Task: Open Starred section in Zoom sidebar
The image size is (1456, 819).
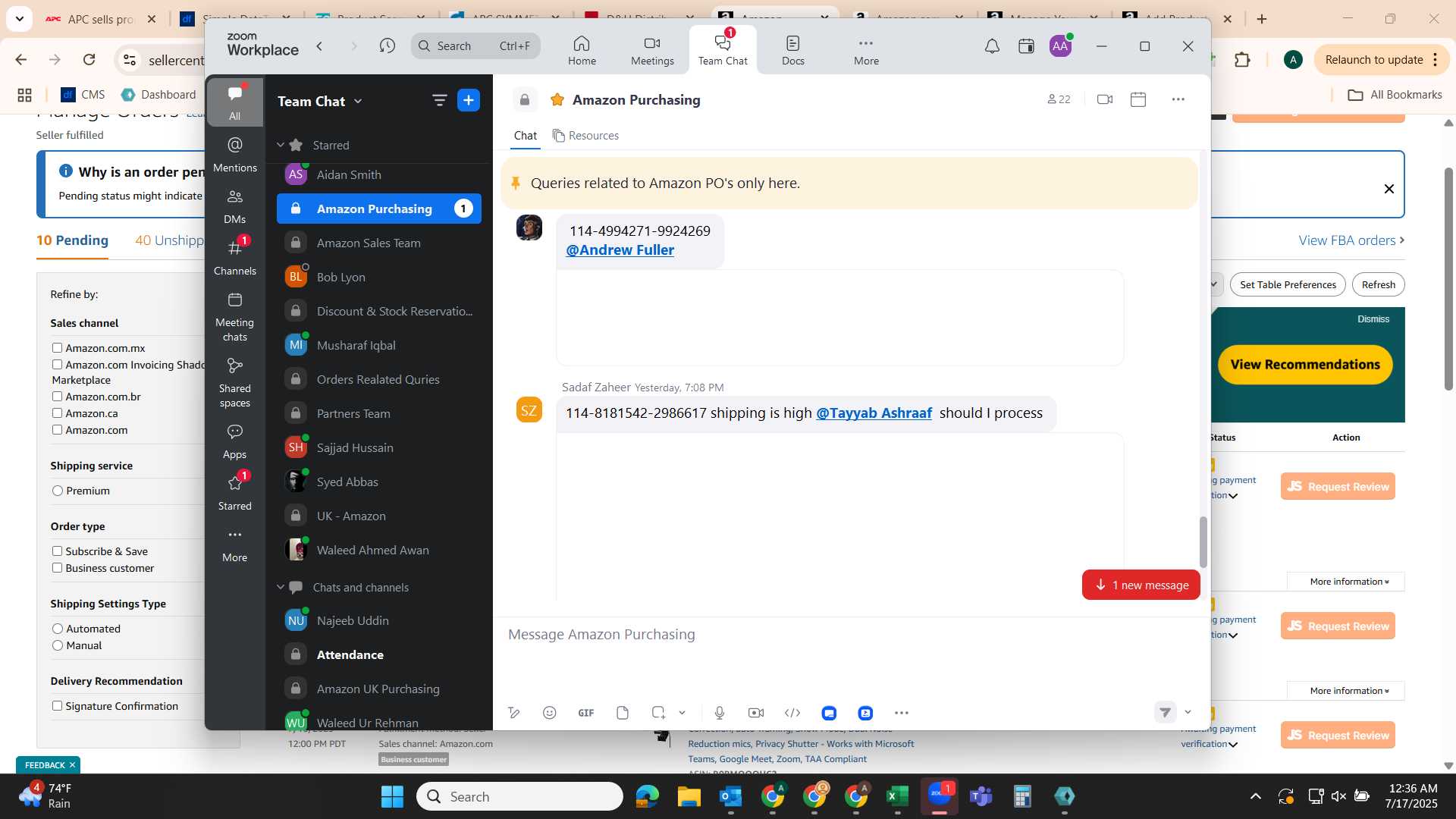Action: (234, 492)
